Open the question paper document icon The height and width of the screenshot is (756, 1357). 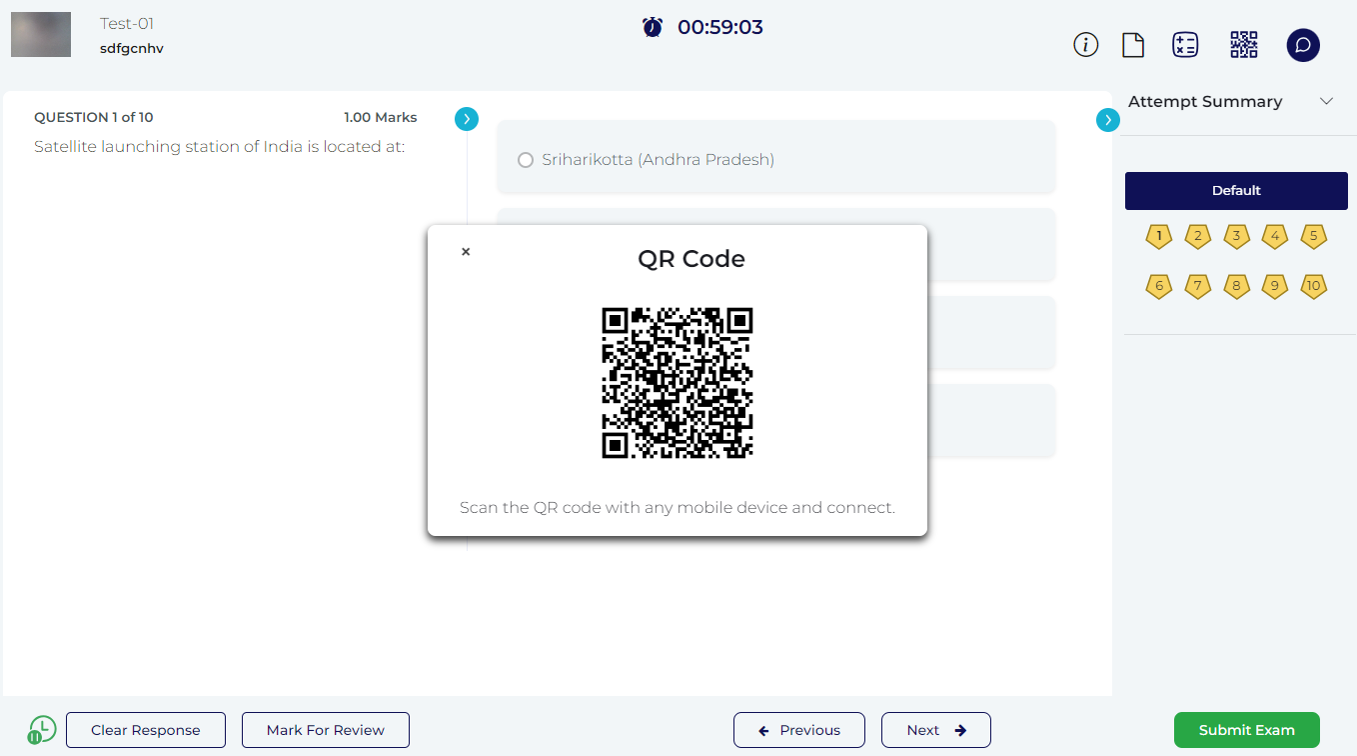click(x=1133, y=45)
